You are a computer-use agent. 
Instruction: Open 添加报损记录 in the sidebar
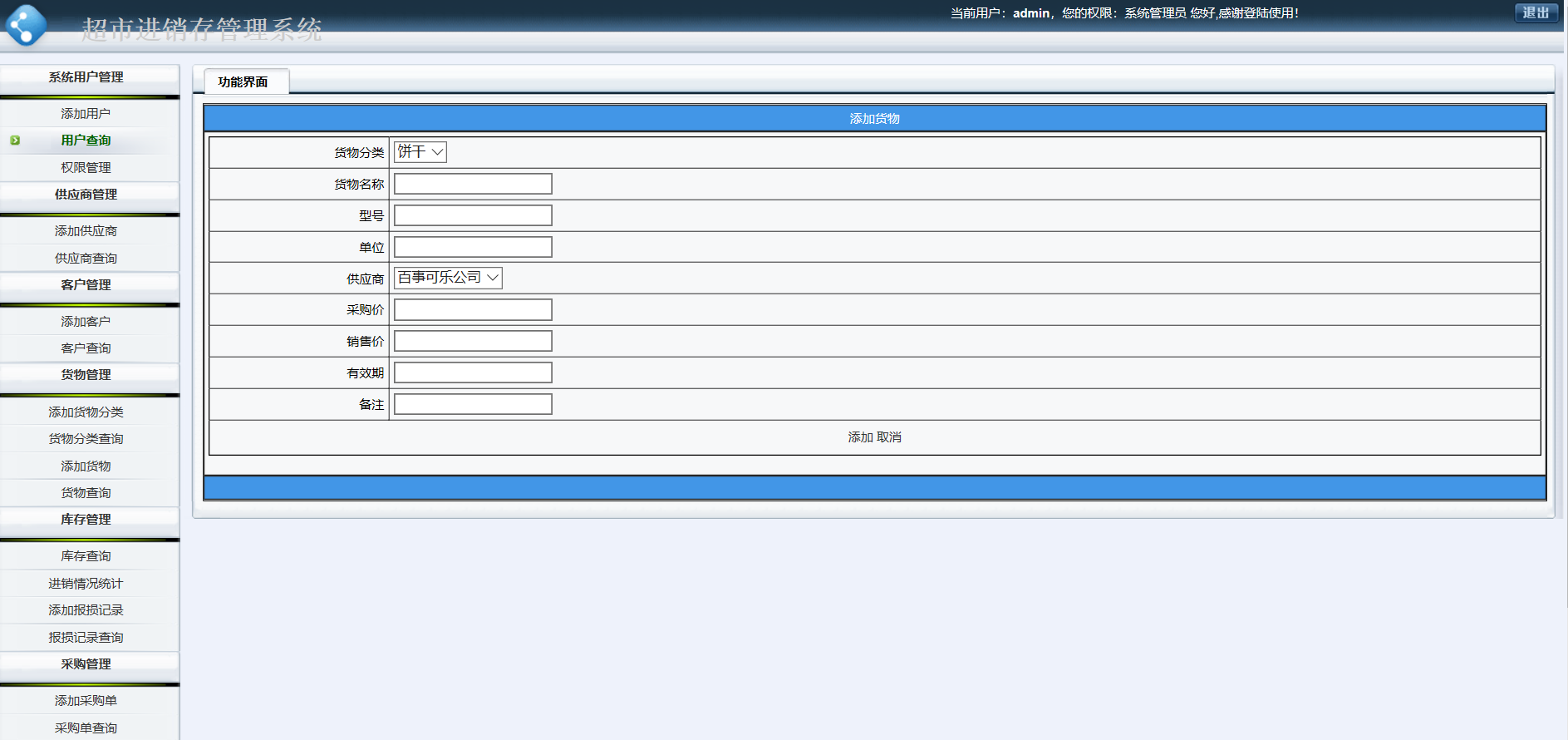[x=86, y=610]
